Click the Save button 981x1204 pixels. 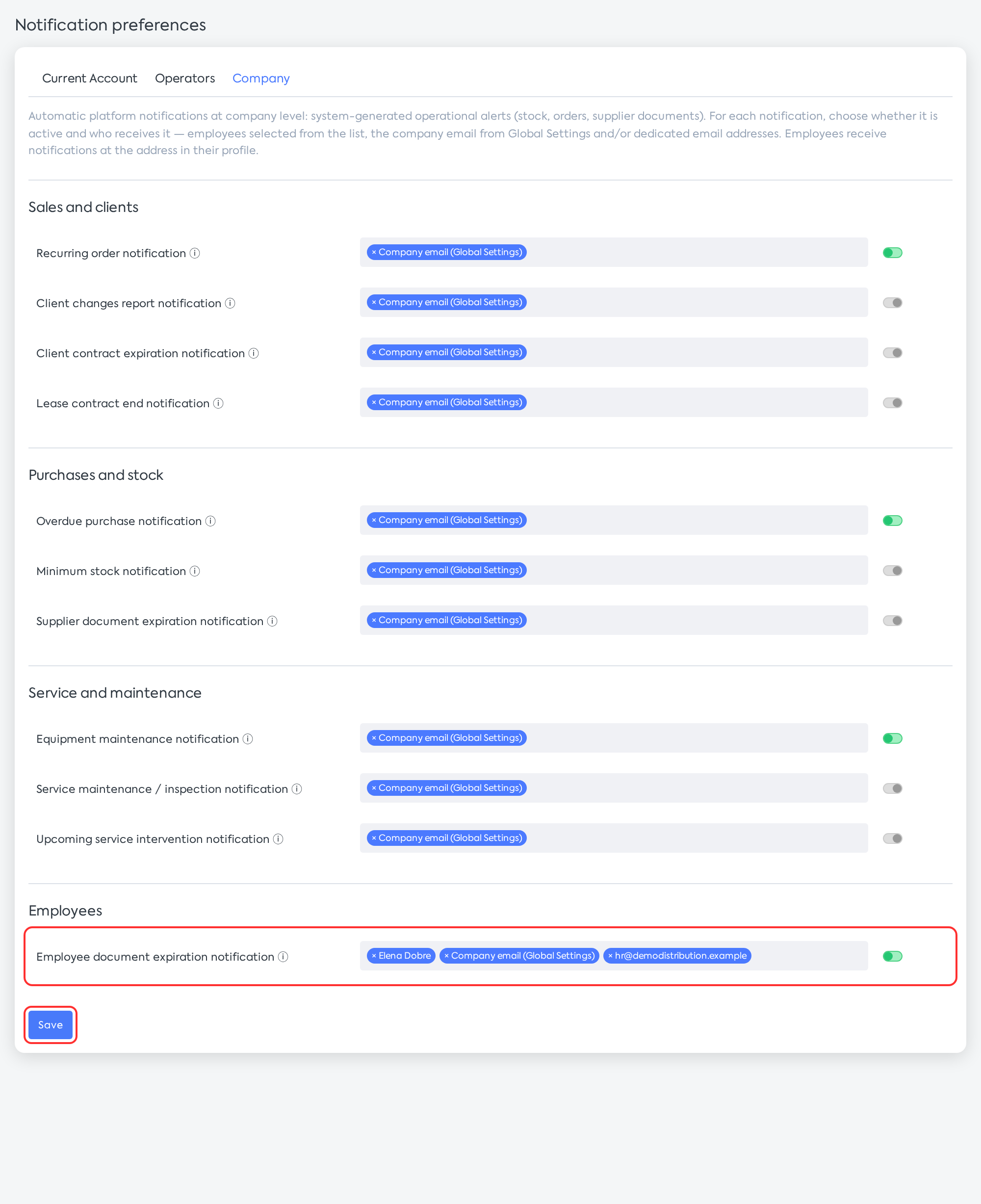51,1025
